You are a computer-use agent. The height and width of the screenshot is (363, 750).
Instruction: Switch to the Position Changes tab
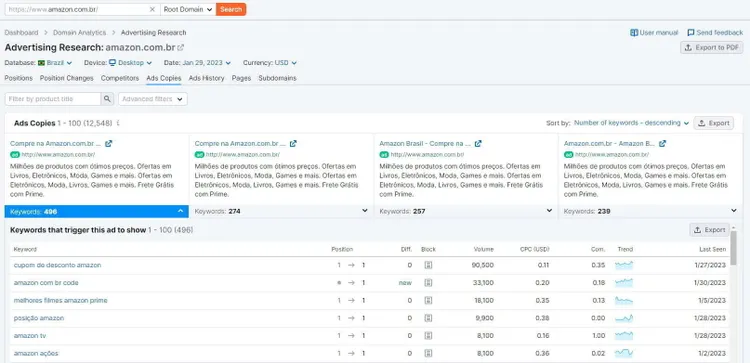pos(66,78)
